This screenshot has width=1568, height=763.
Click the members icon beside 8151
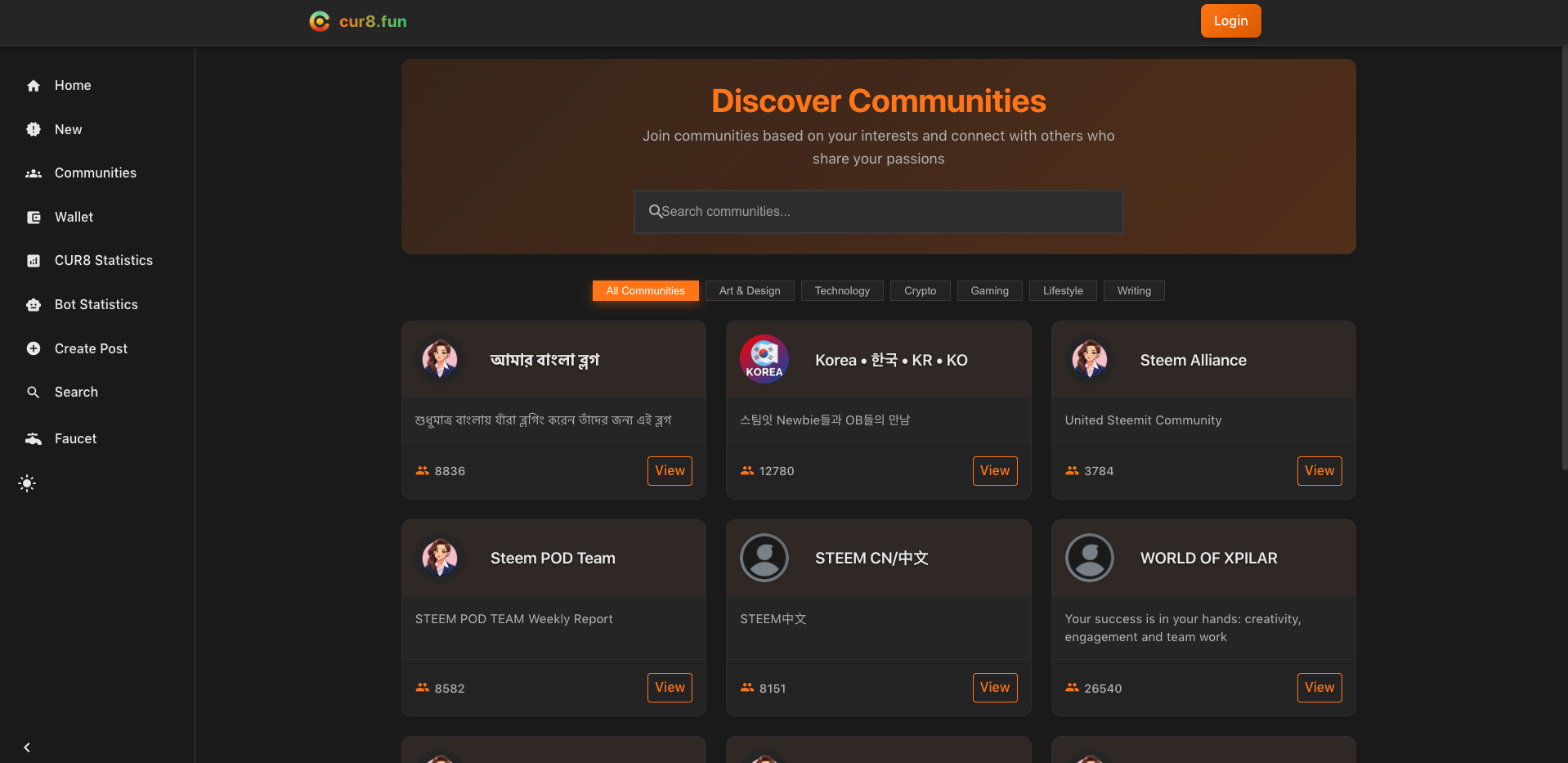747,688
